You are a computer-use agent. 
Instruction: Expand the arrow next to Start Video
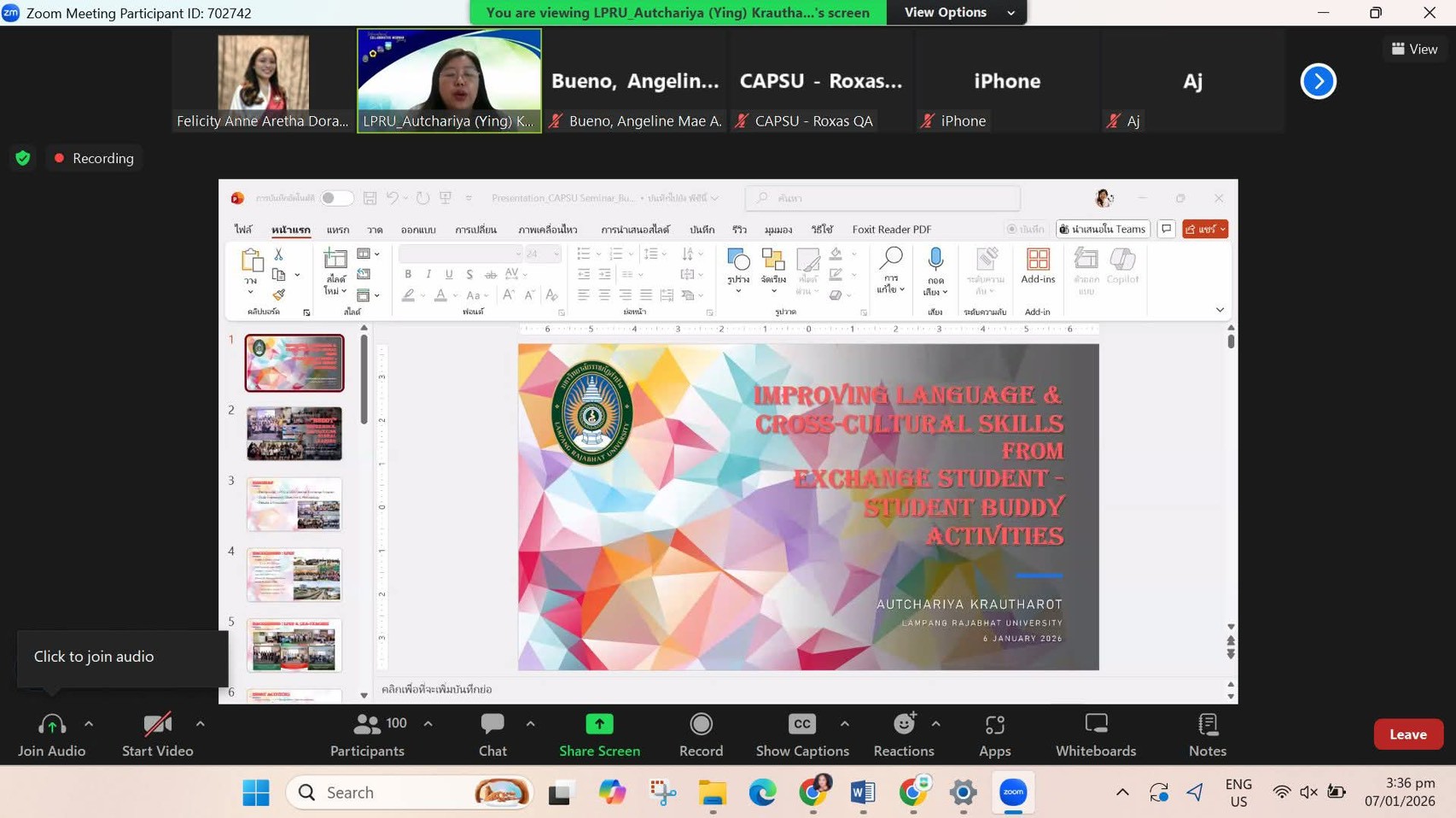coord(200,723)
